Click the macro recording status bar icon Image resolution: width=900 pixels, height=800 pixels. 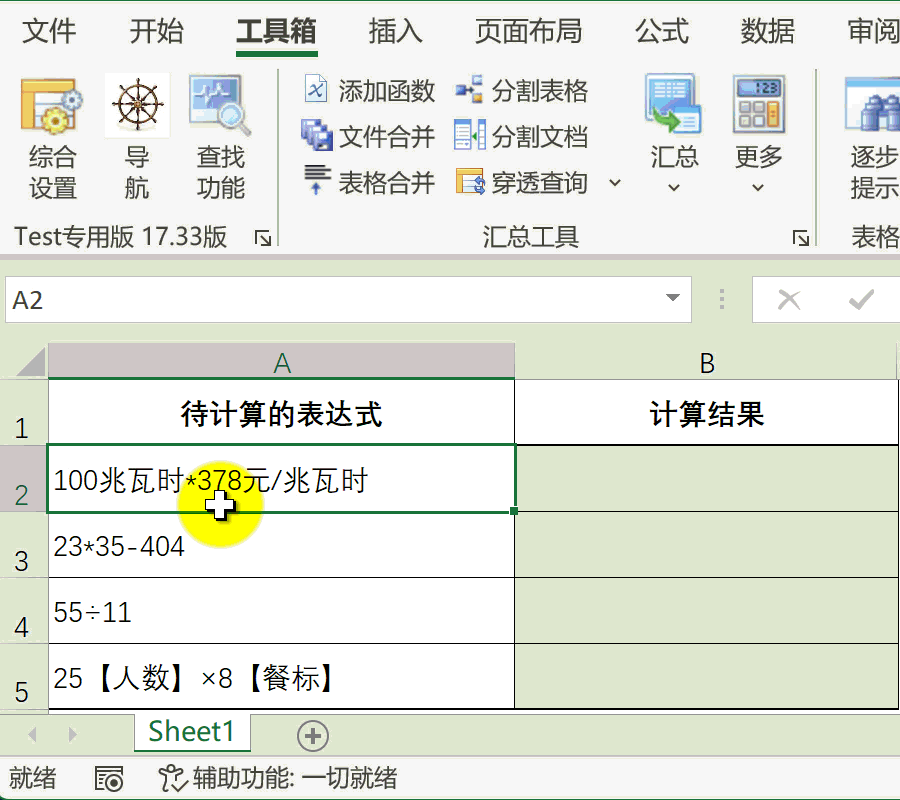pos(109,779)
